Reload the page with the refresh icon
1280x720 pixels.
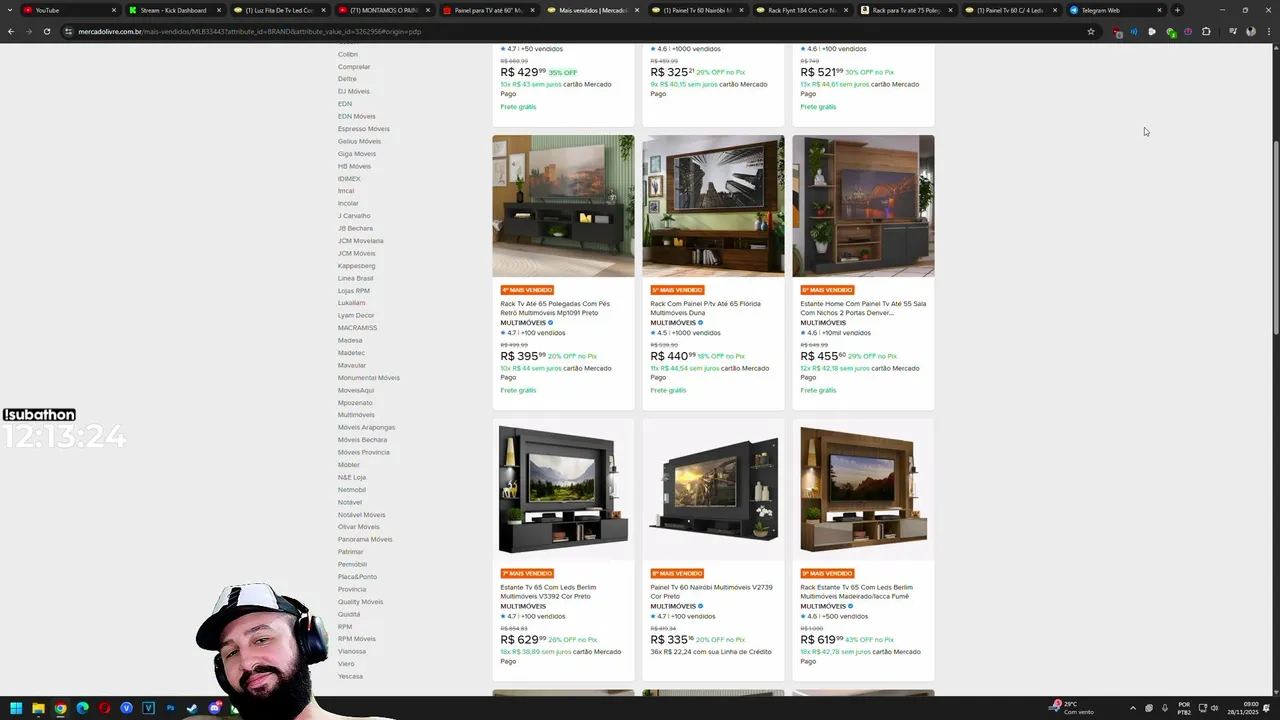[47, 31]
